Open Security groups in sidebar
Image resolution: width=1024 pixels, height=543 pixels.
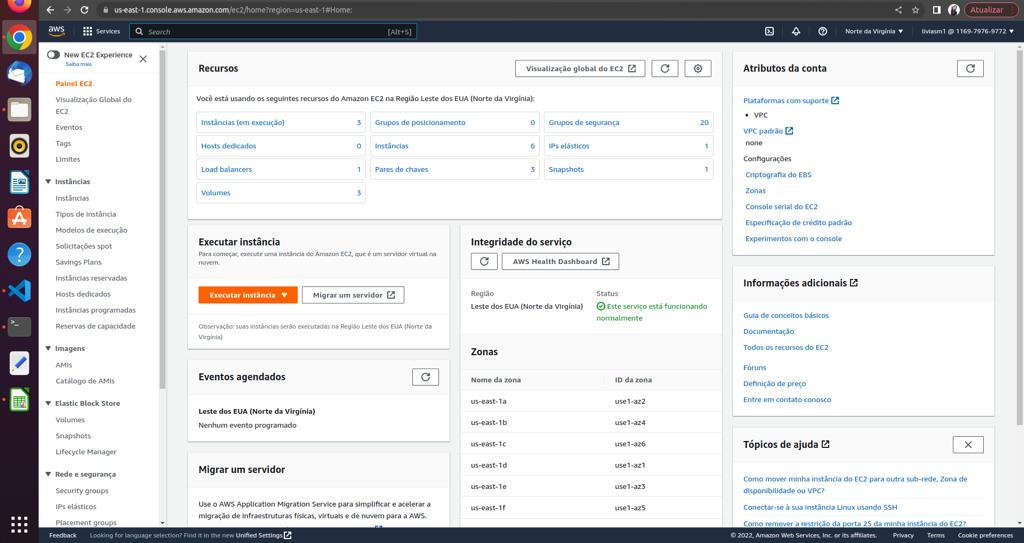82,491
